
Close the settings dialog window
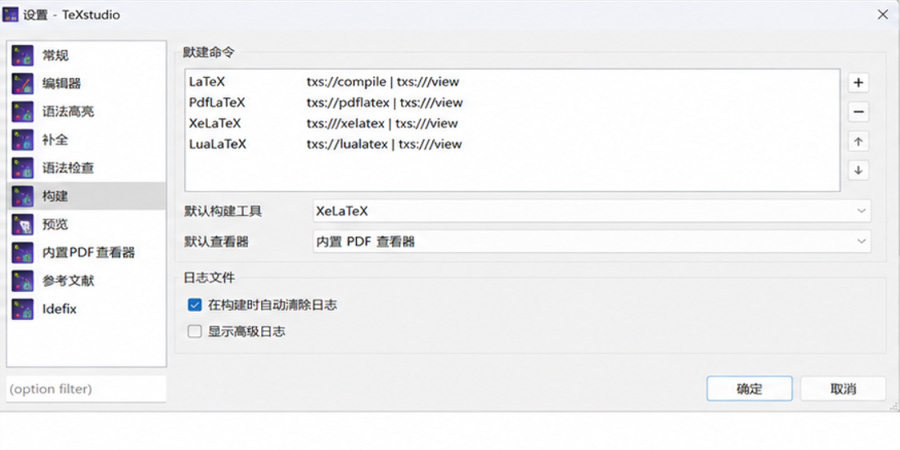pos(883,15)
